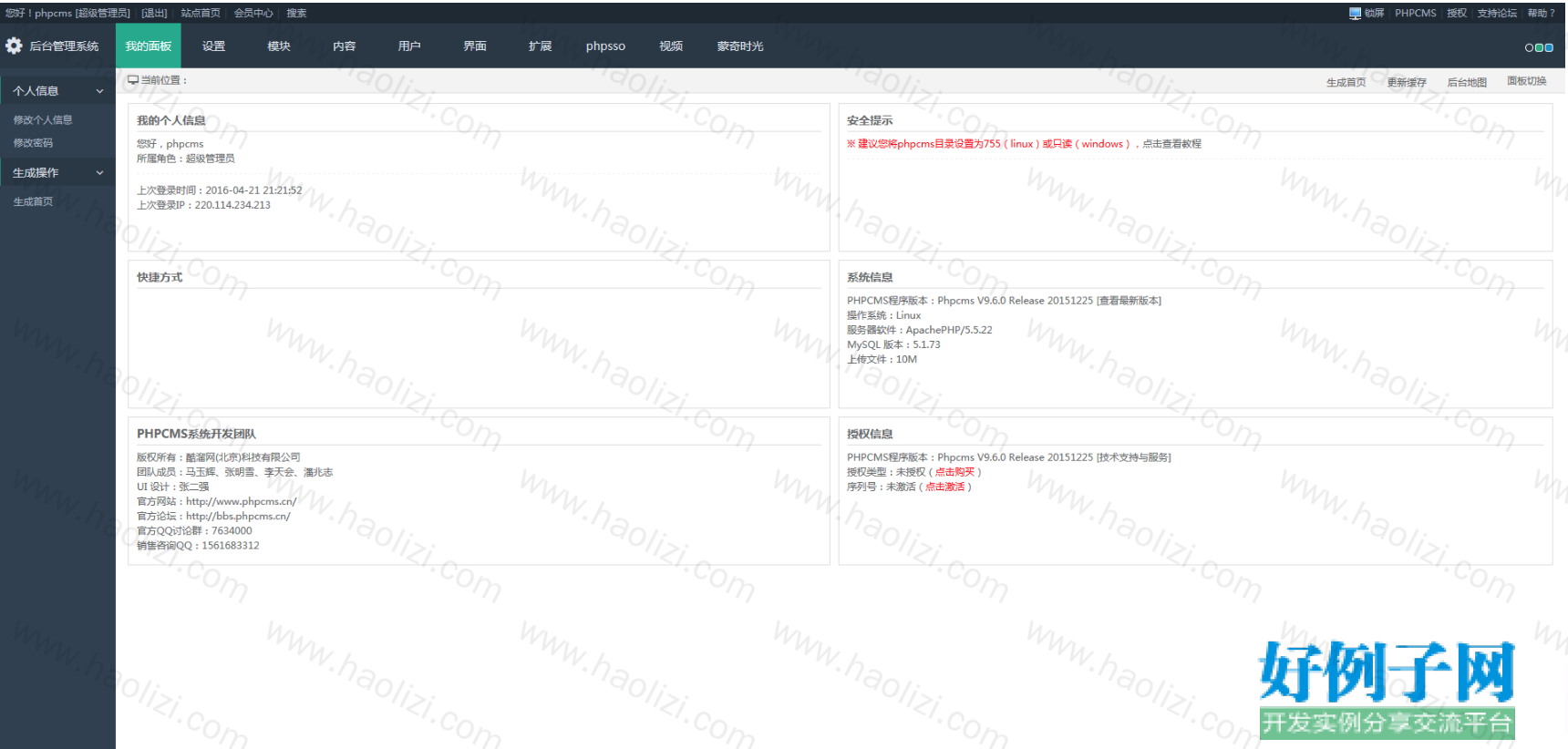This screenshot has height=749, width=1568.
Task: Open the 设置 menu tab
Action: 213,46
